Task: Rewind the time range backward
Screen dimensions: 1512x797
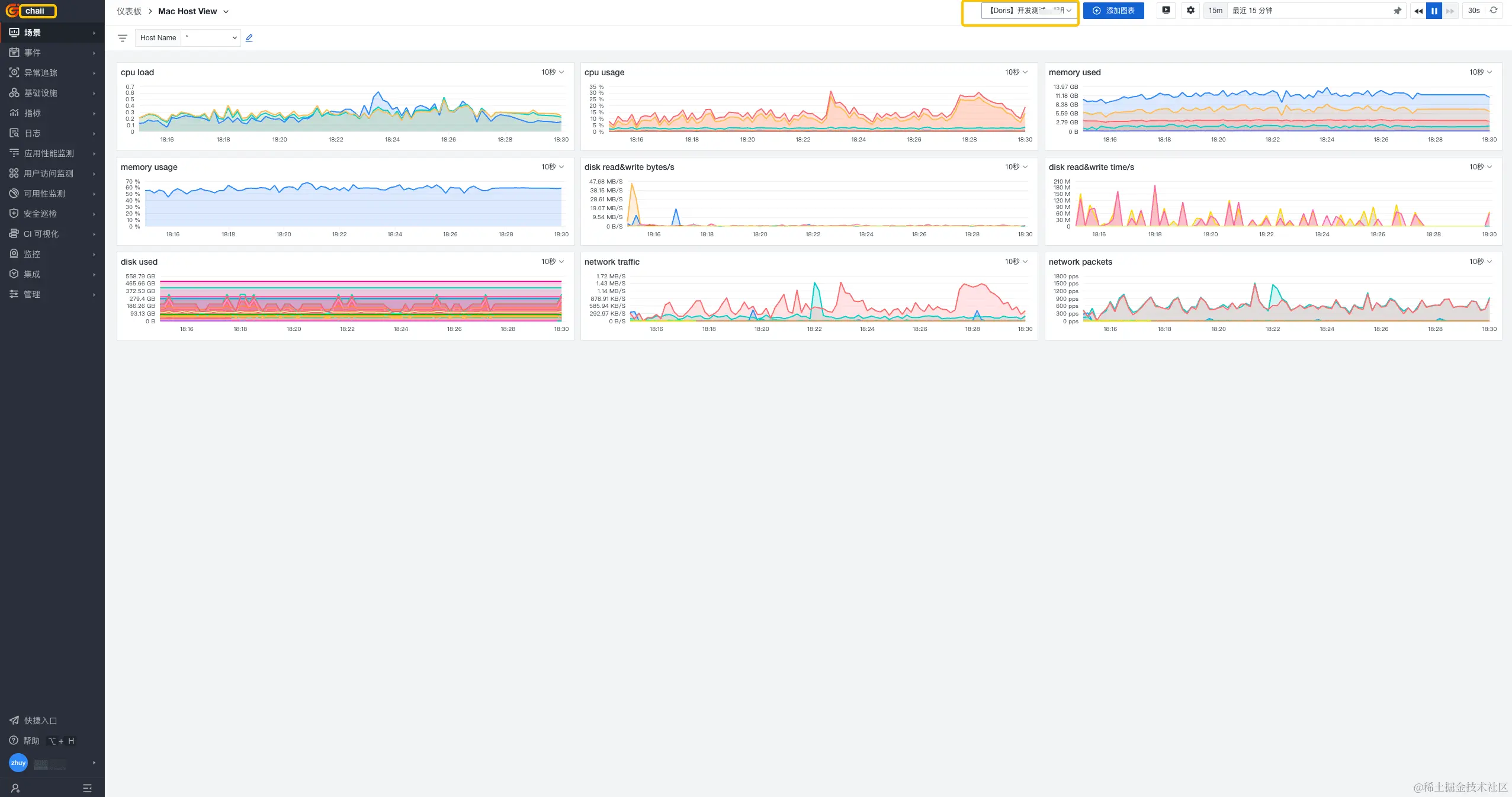Action: 1418,11
